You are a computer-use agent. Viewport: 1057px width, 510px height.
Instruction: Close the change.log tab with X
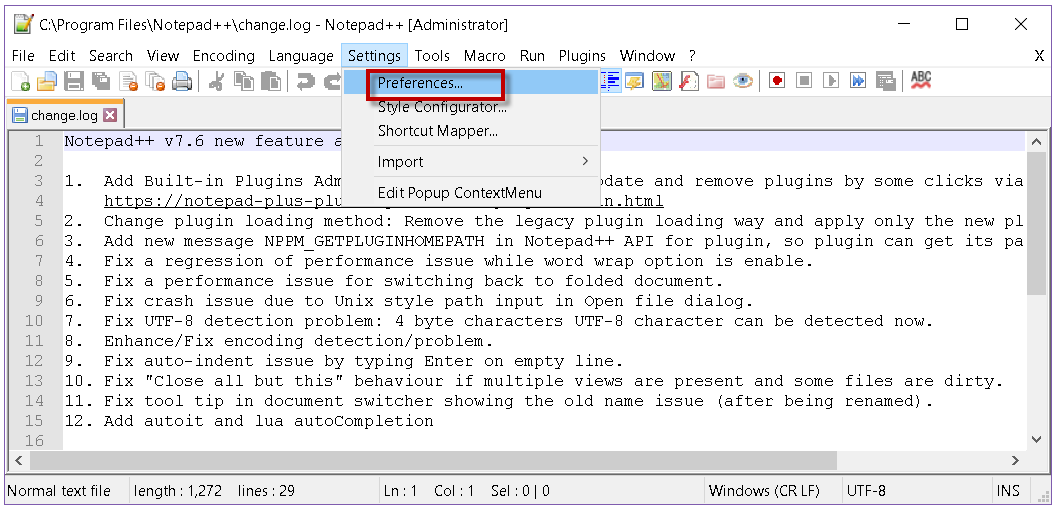[109, 115]
